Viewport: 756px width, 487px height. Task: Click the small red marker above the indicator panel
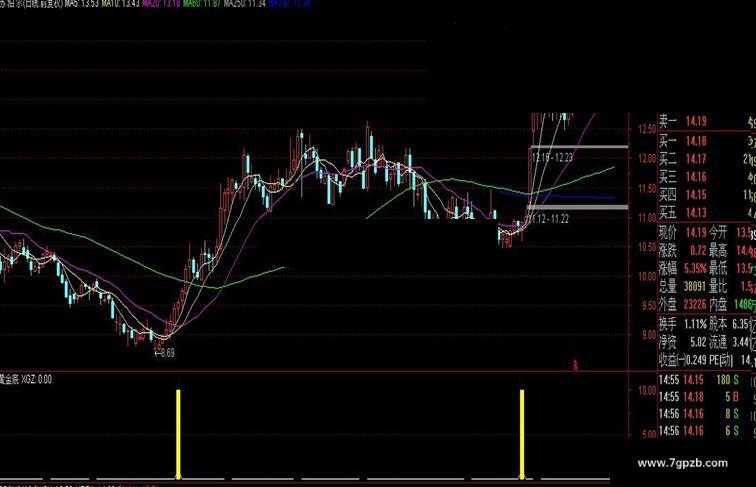[x=575, y=365]
